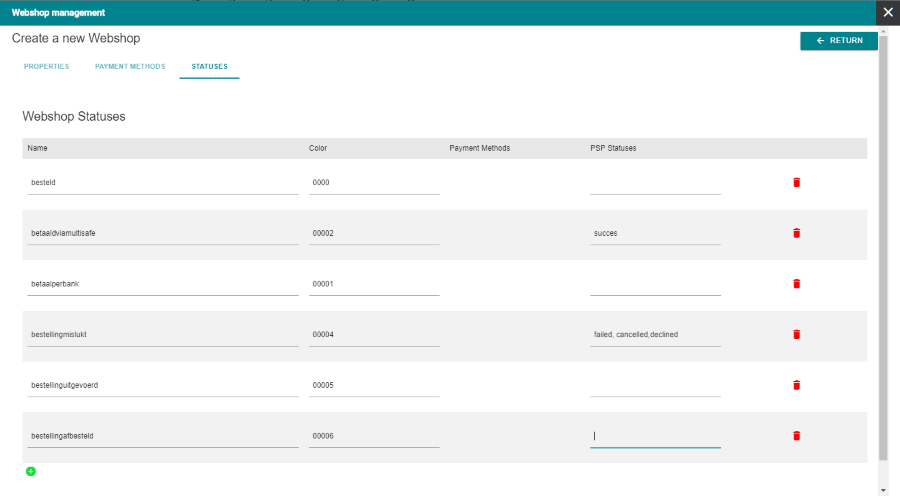Click the Webshop Statuses heading
Viewport: 900px width, 498px height.
tap(74, 116)
